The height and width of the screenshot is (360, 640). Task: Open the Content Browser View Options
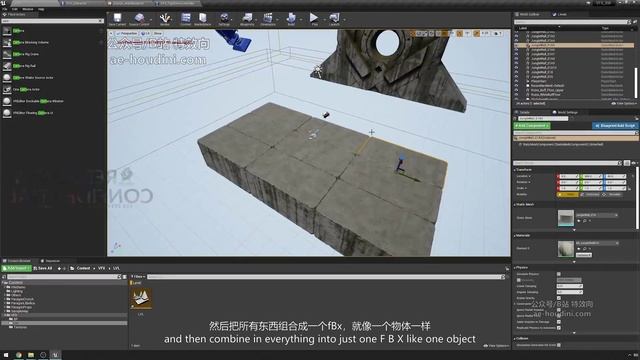[x=496, y=346]
